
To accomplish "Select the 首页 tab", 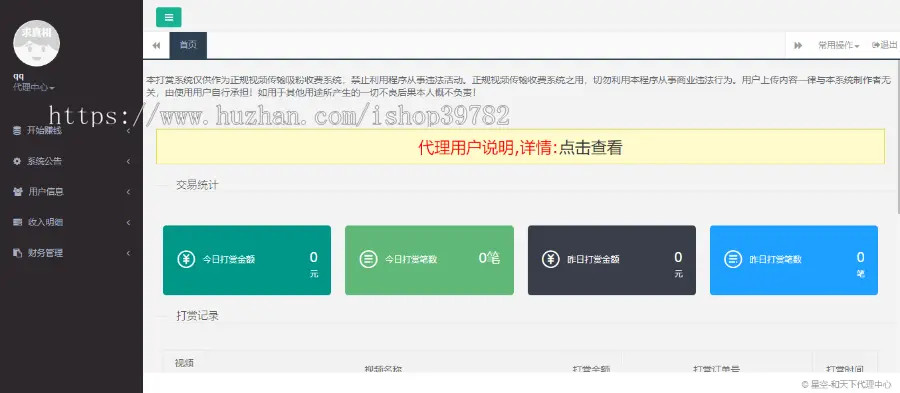I will tap(188, 45).
